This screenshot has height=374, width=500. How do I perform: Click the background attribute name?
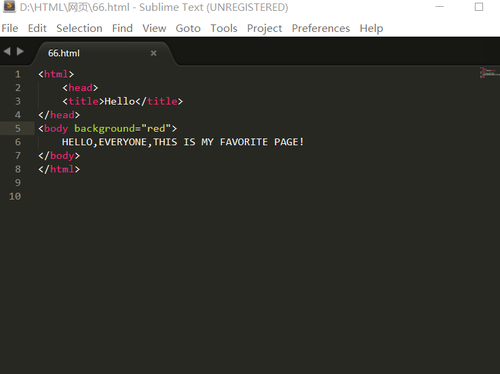click(104, 129)
